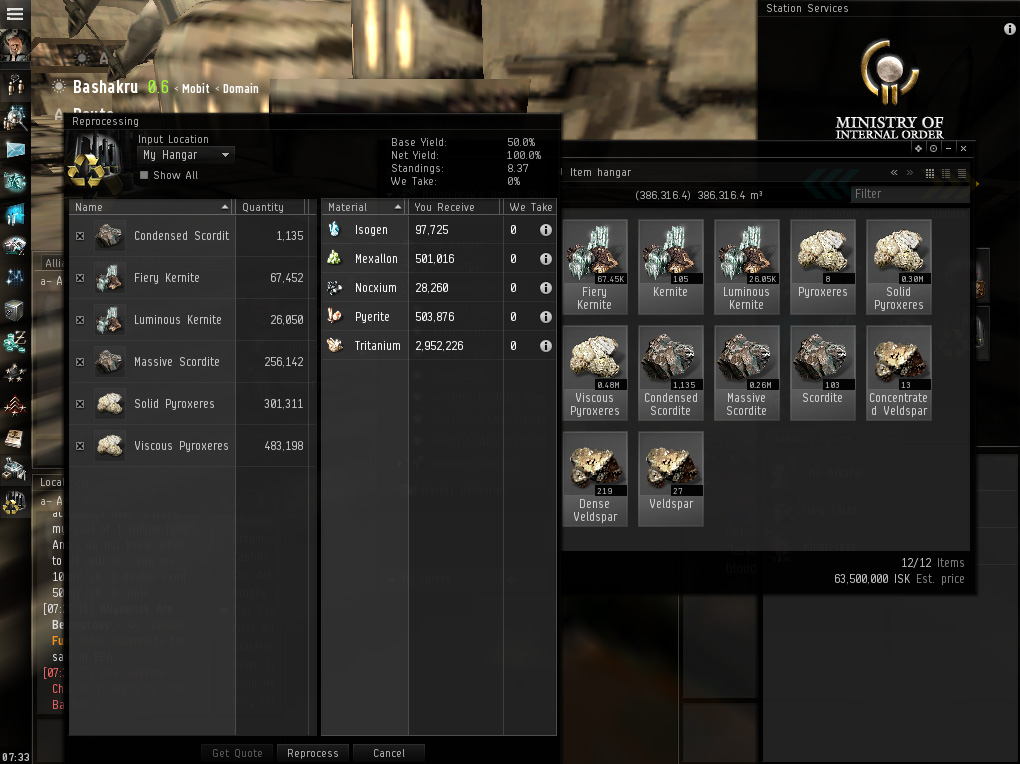Switch Item hangar to list view

pos(961,173)
